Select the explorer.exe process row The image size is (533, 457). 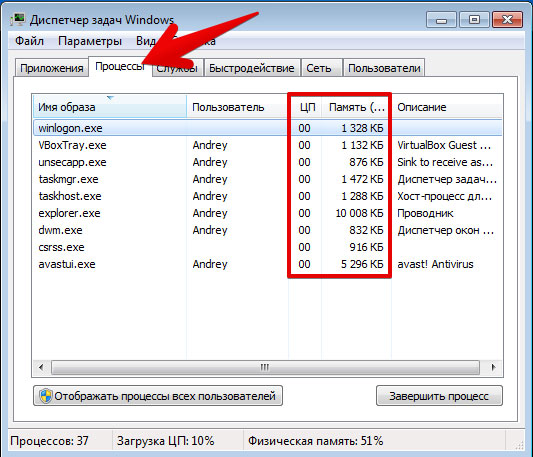click(268, 213)
